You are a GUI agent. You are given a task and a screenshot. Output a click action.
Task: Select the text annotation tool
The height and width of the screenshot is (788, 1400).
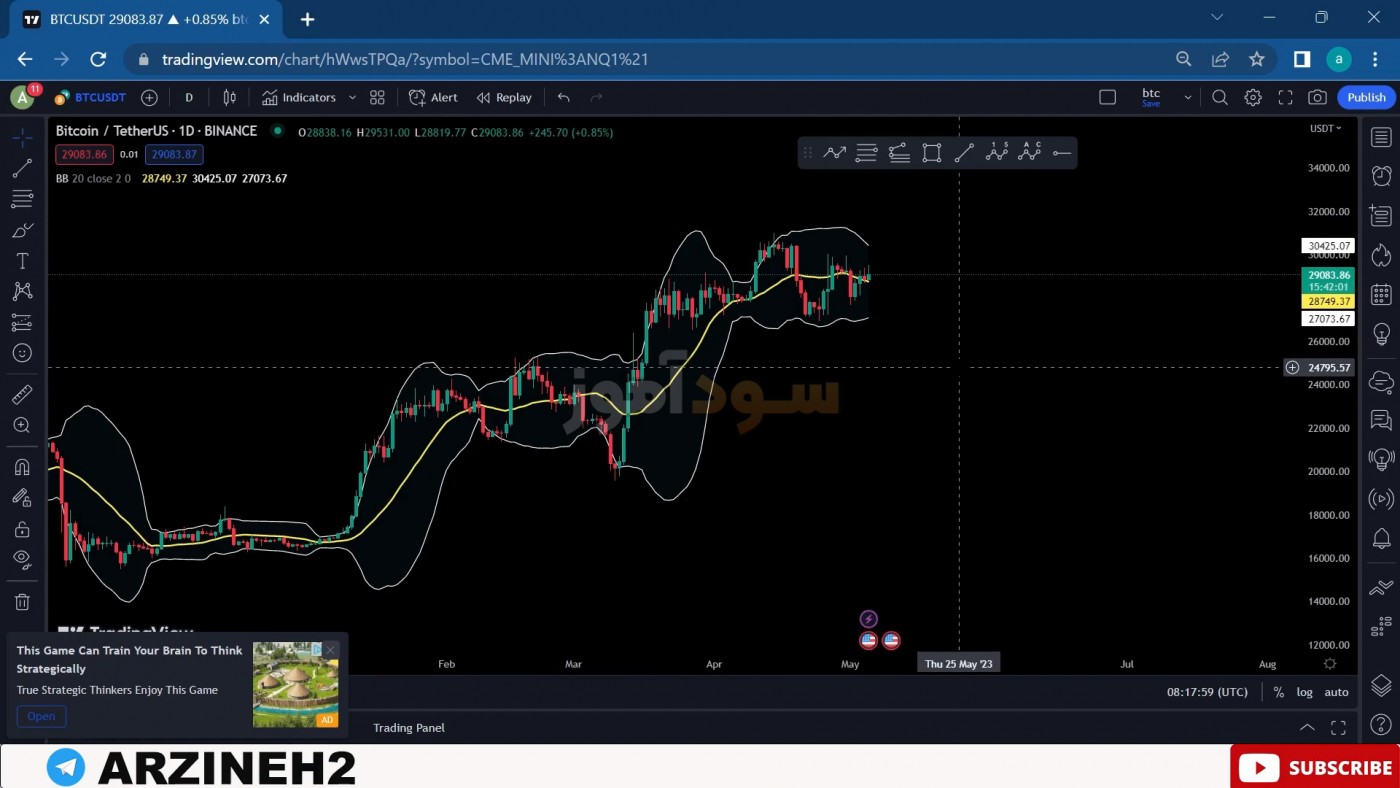coord(22,261)
